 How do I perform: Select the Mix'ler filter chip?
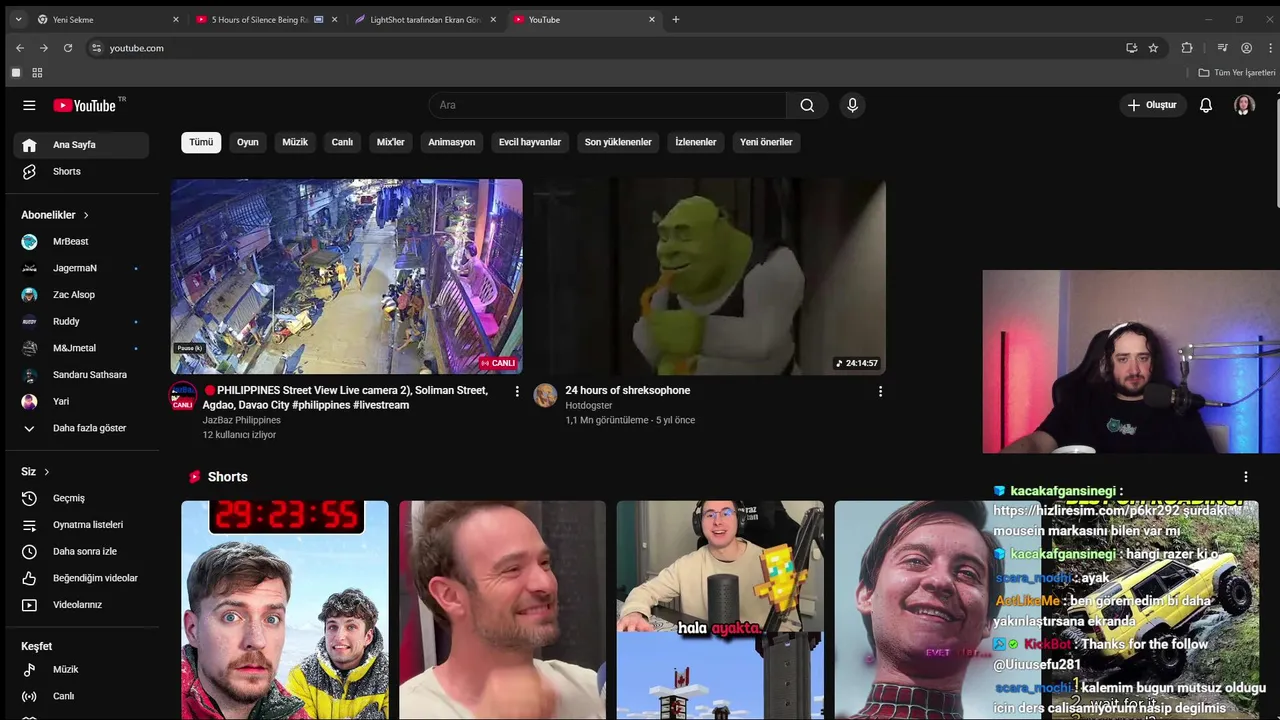point(391,142)
